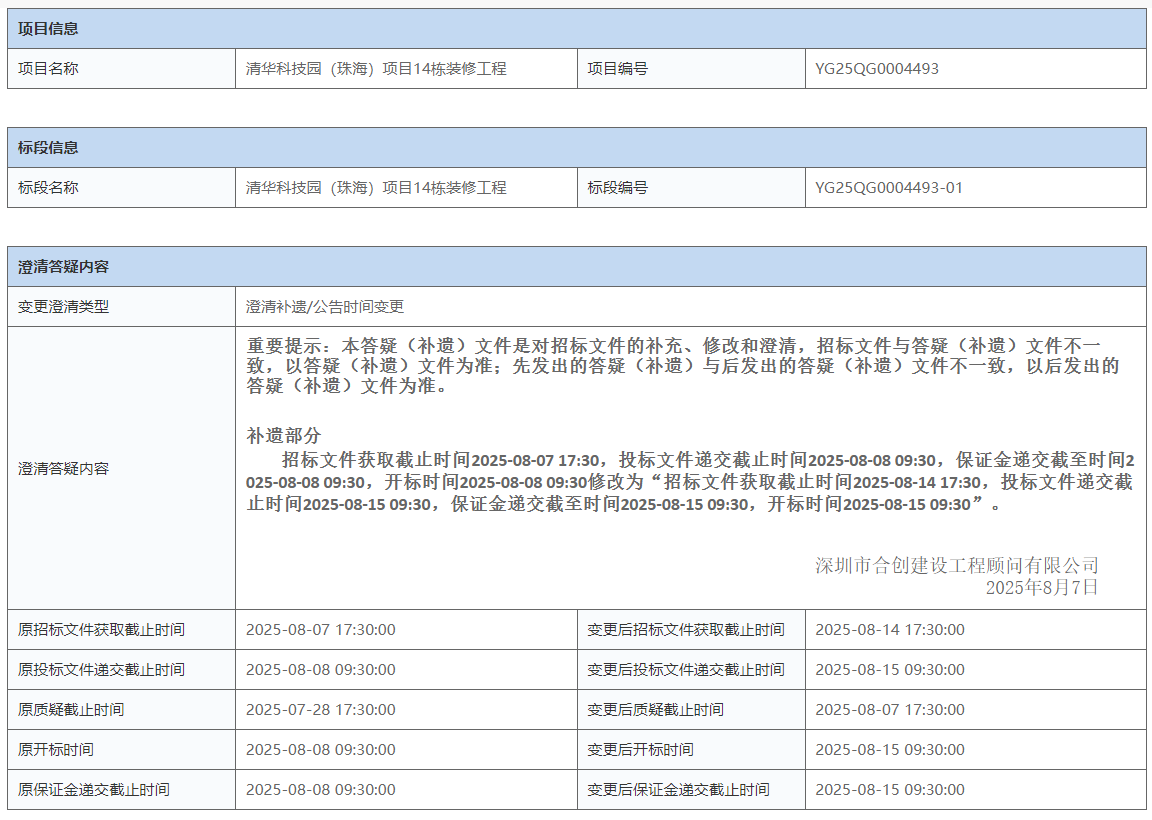
Task: Click the 变更后招标文件获取截止时间 label
Action: pyautogui.click(x=685, y=630)
